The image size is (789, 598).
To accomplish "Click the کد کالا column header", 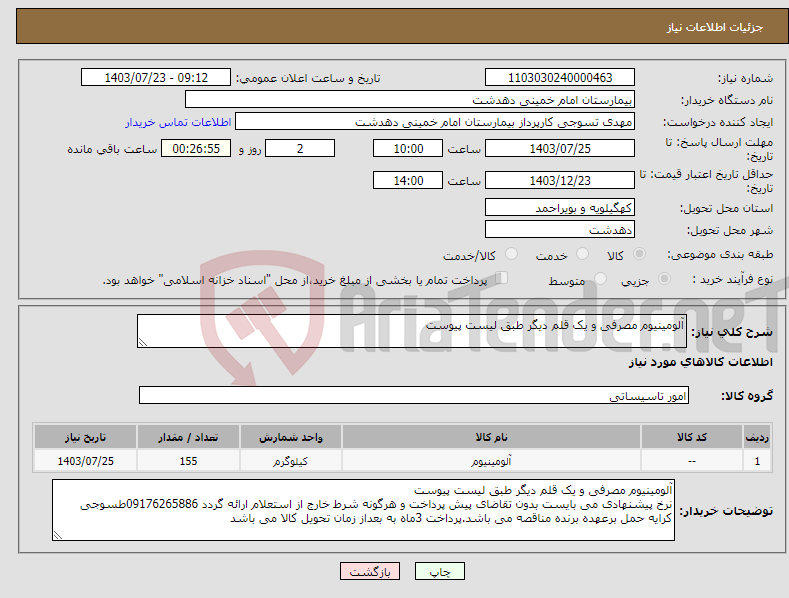I will click(691, 437).
